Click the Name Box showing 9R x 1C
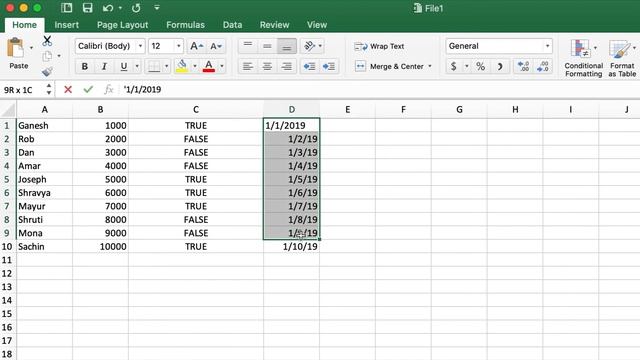Image resolution: width=640 pixels, height=360 pixels. [x=23, y=90]
